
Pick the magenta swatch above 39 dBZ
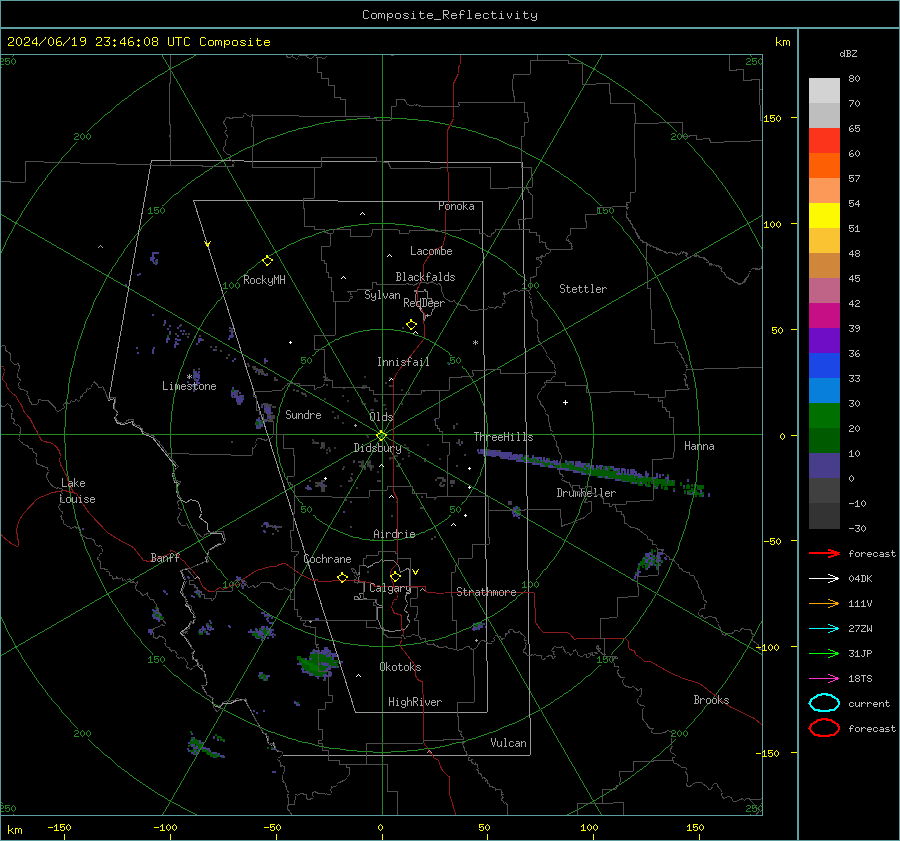coord(824,315)
